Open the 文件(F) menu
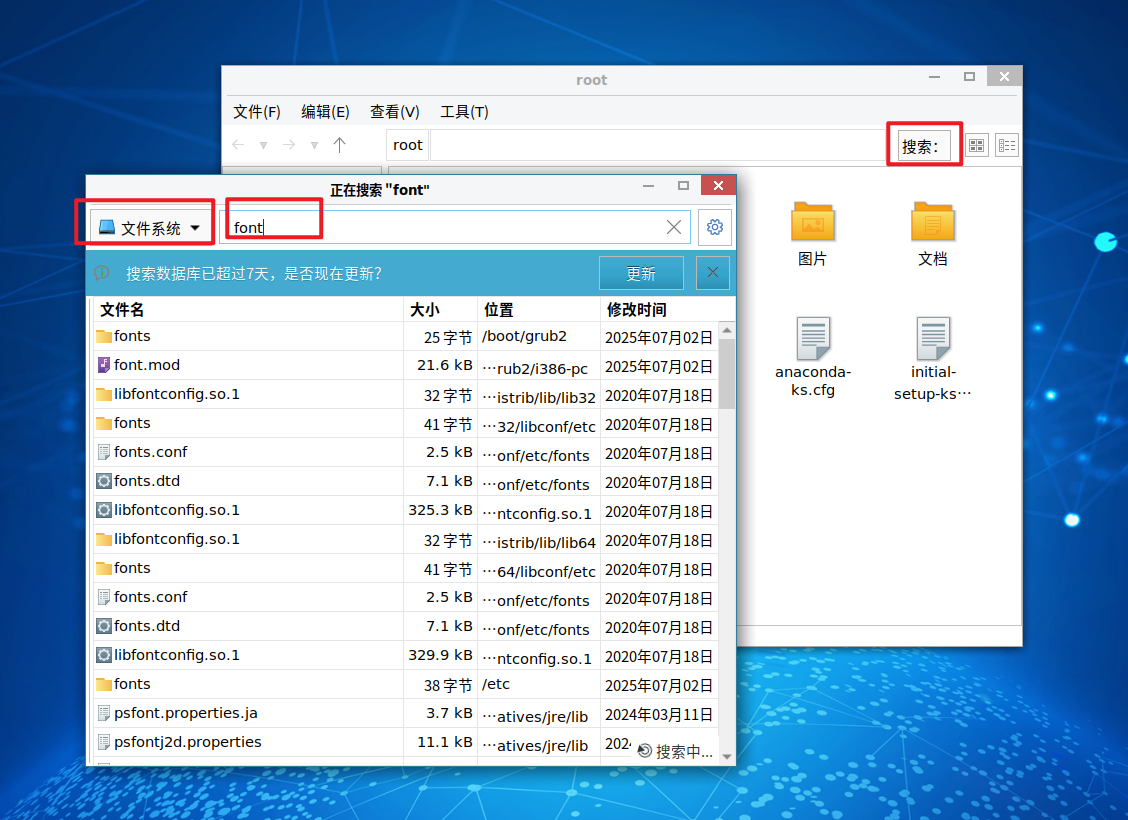This screenshot has width=1128, height=820. 256,112
